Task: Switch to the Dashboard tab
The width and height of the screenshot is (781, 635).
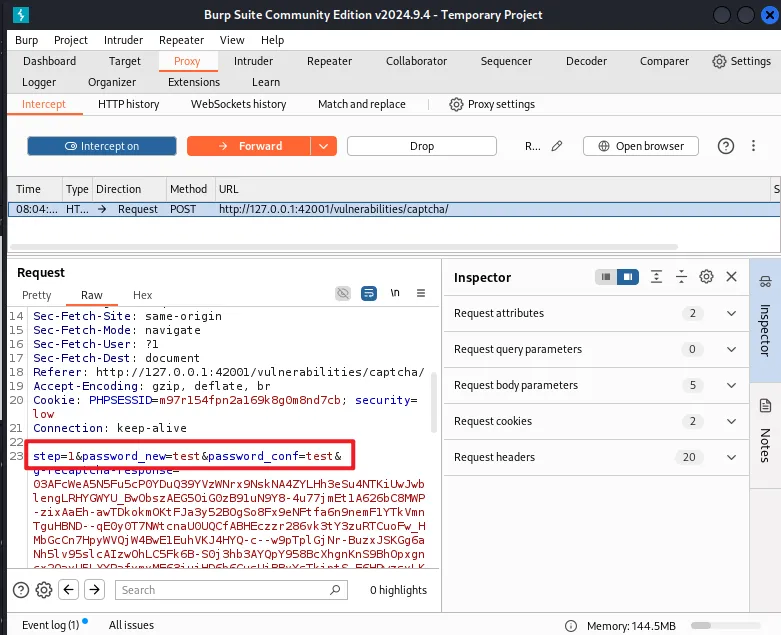Action: (x=49, y=61)
